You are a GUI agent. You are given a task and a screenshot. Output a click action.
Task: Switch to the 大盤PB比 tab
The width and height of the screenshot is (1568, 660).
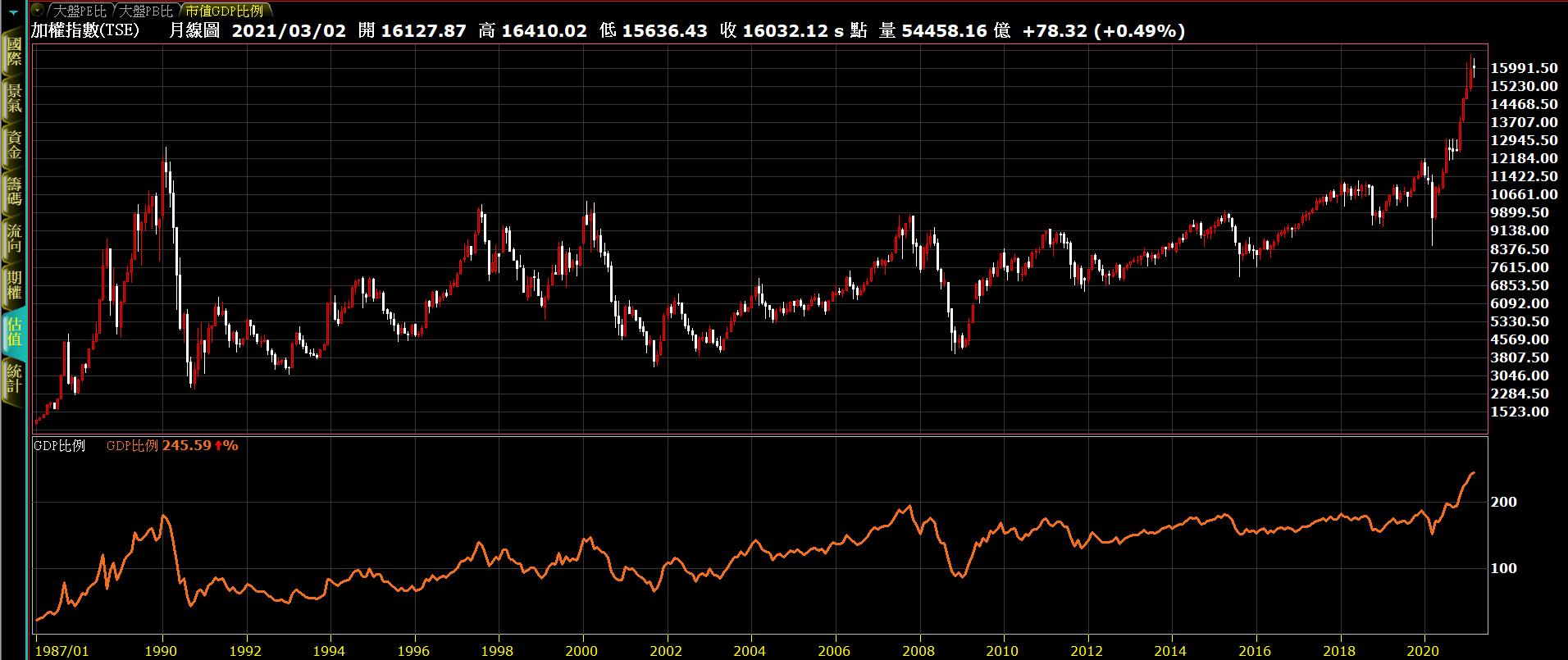pyautogui.click(x=147, y=11)
